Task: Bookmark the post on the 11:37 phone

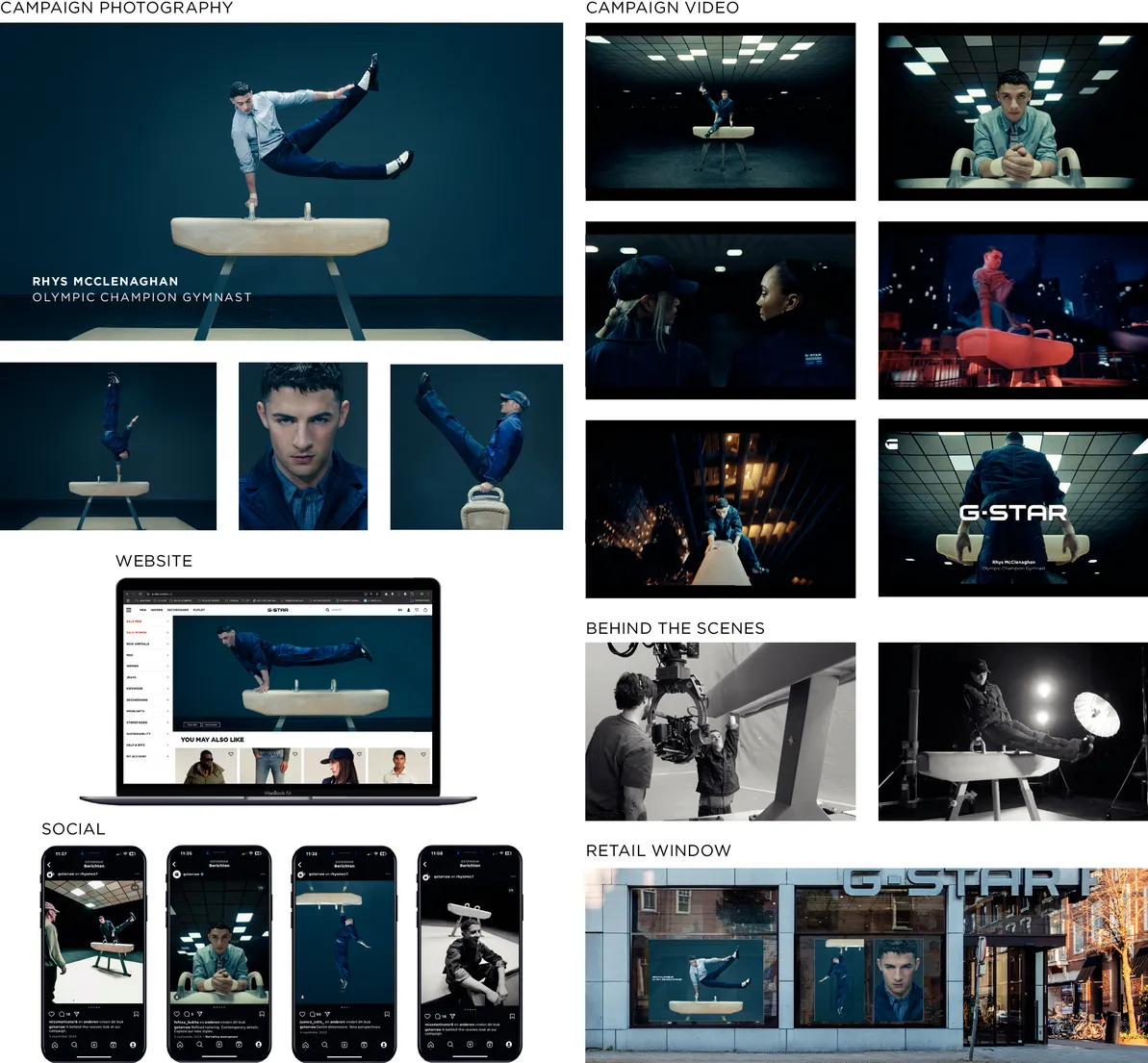Action: (137, 1014)
